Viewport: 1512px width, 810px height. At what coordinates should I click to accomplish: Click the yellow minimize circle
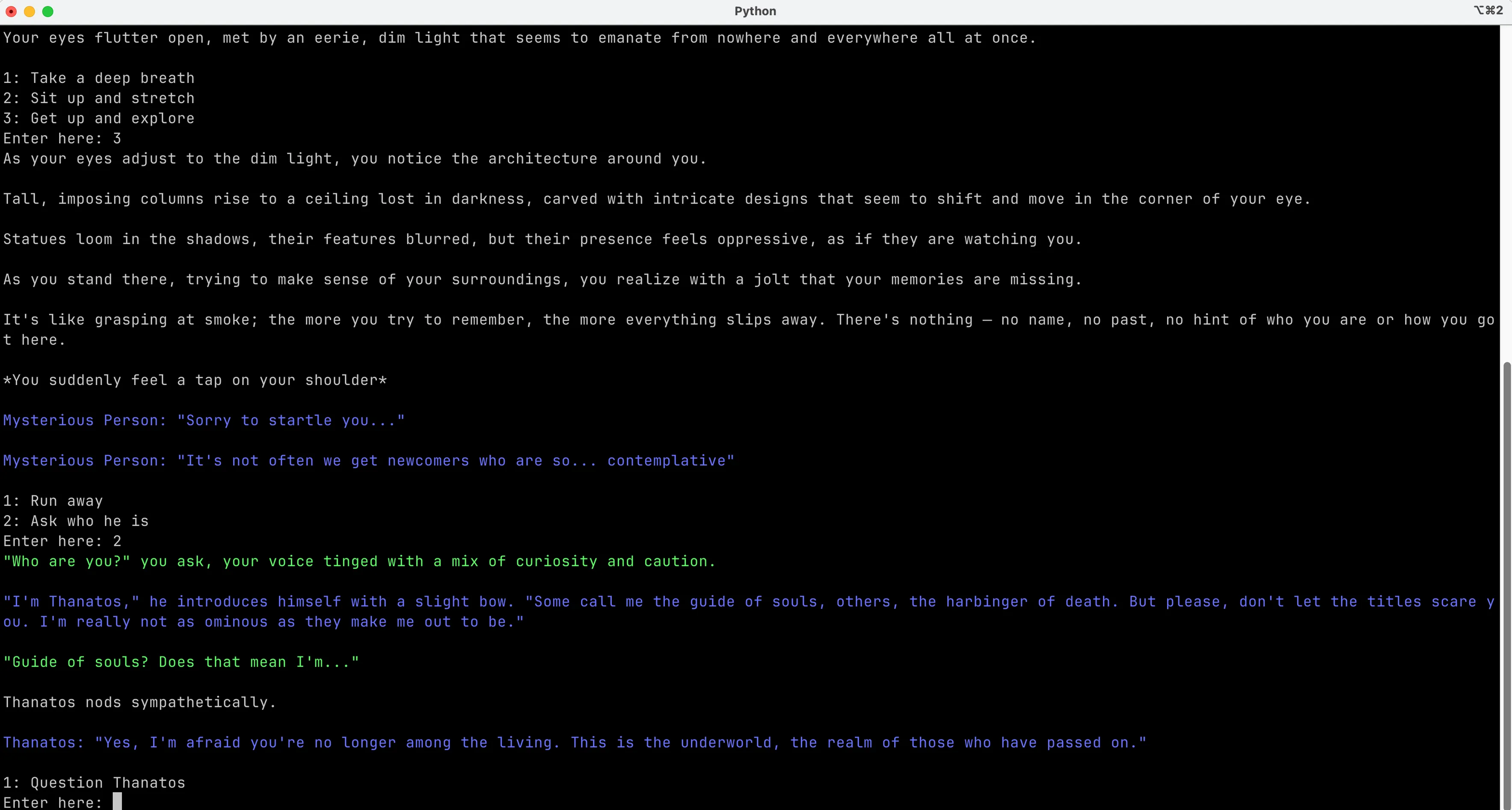tap(30, 11)
